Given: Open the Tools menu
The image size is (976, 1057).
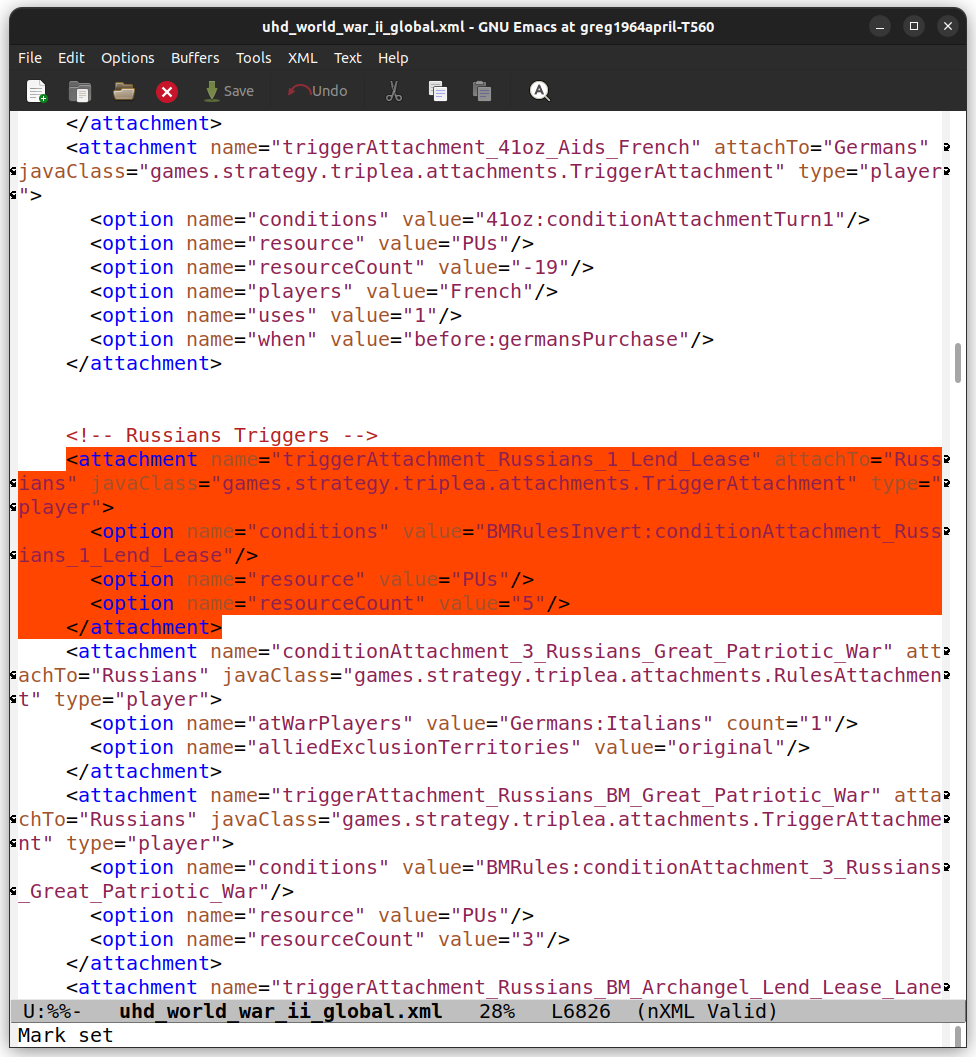Looking at the screenshot, I should point(253,58).
